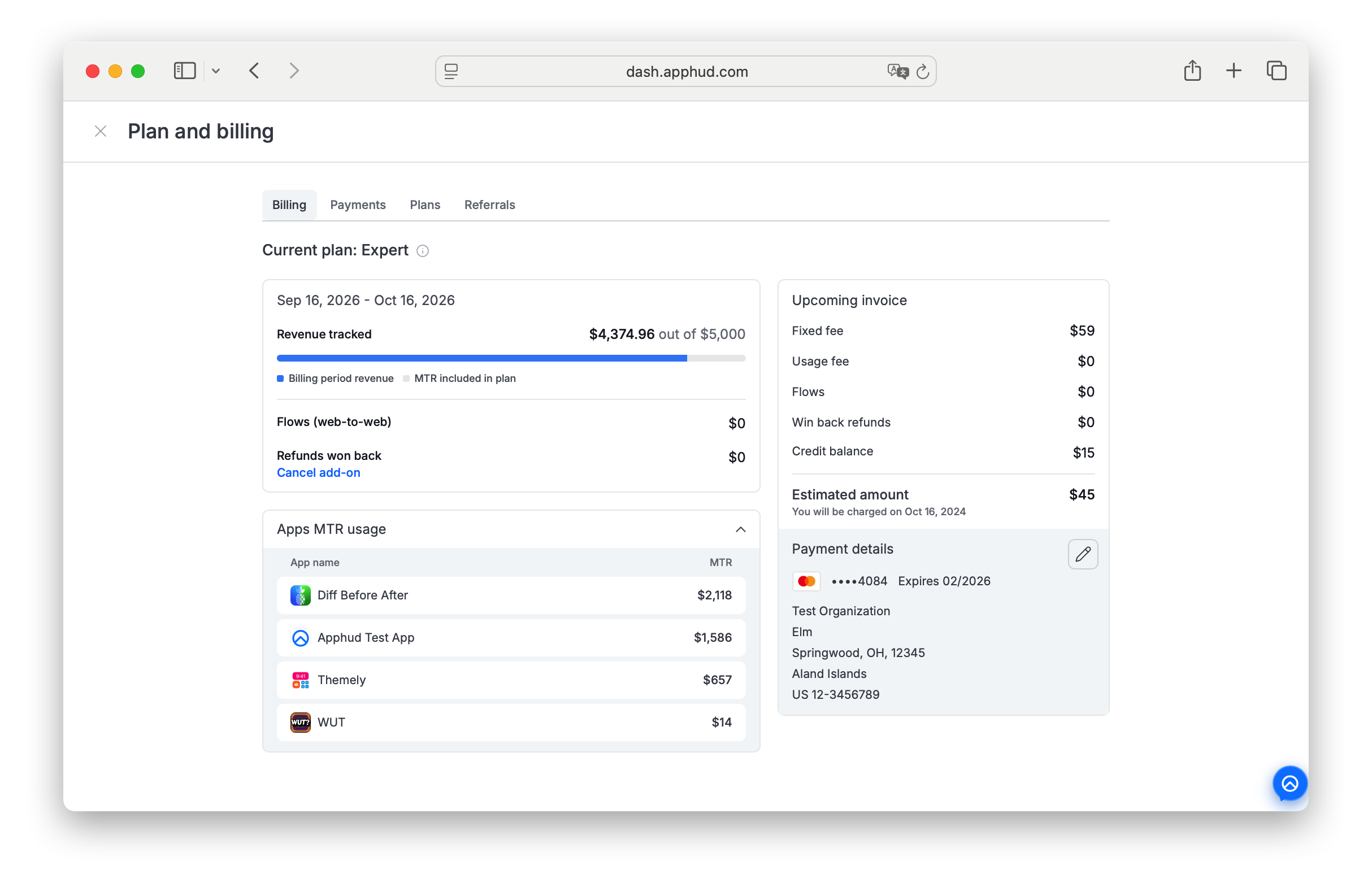The width and height of the screenshot is (1372, 896).
Task: Click the US 12-3456789 tax ID
Action: 835,695
